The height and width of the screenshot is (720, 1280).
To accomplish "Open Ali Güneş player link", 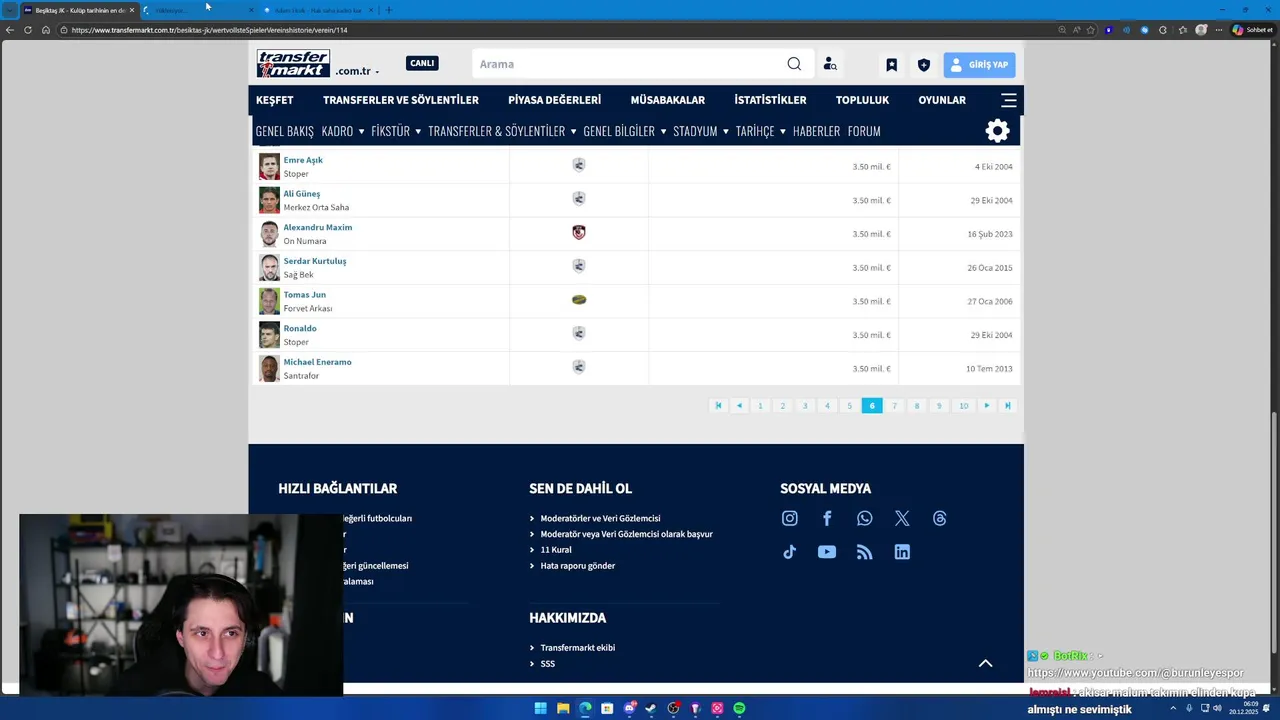I will click(x=302, y=194).
